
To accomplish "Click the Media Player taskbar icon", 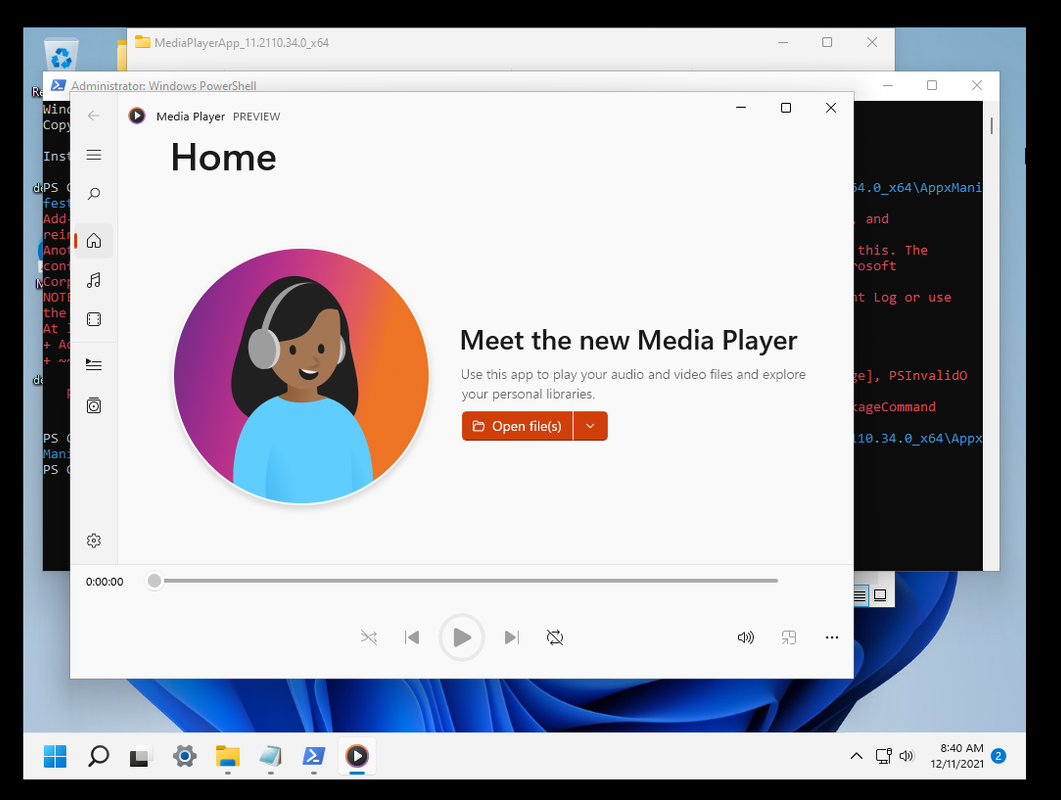I will point(357,756).
